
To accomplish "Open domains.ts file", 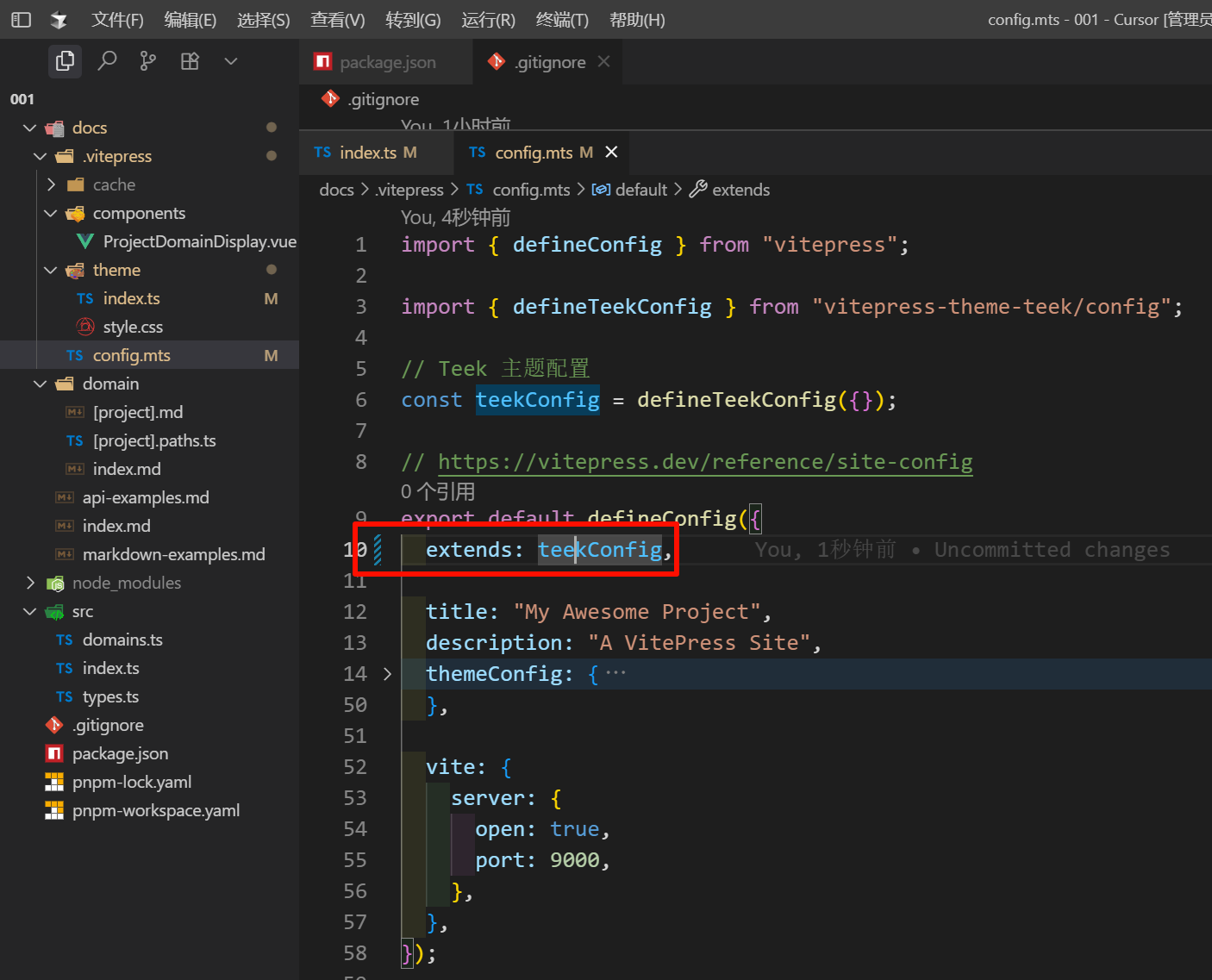I will pos(122,640).
